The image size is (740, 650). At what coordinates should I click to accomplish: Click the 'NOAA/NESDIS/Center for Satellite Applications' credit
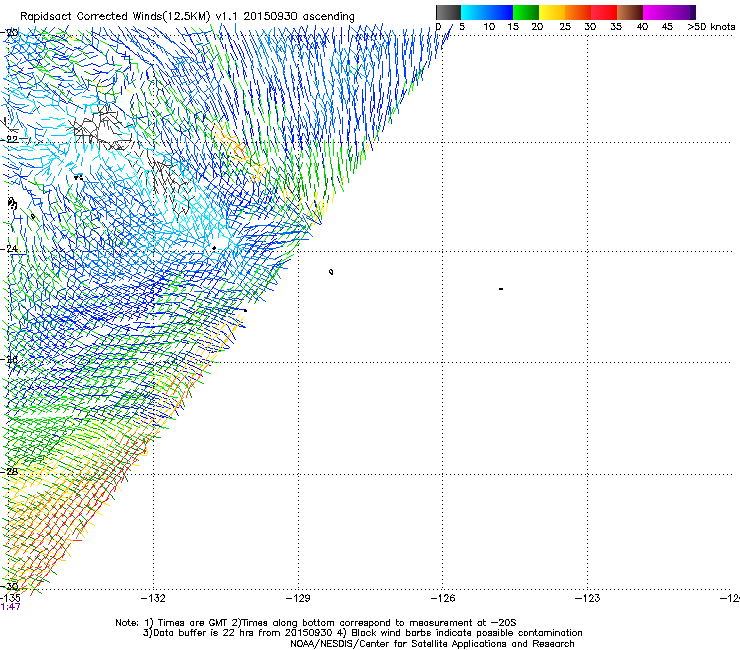coord(432,644)
